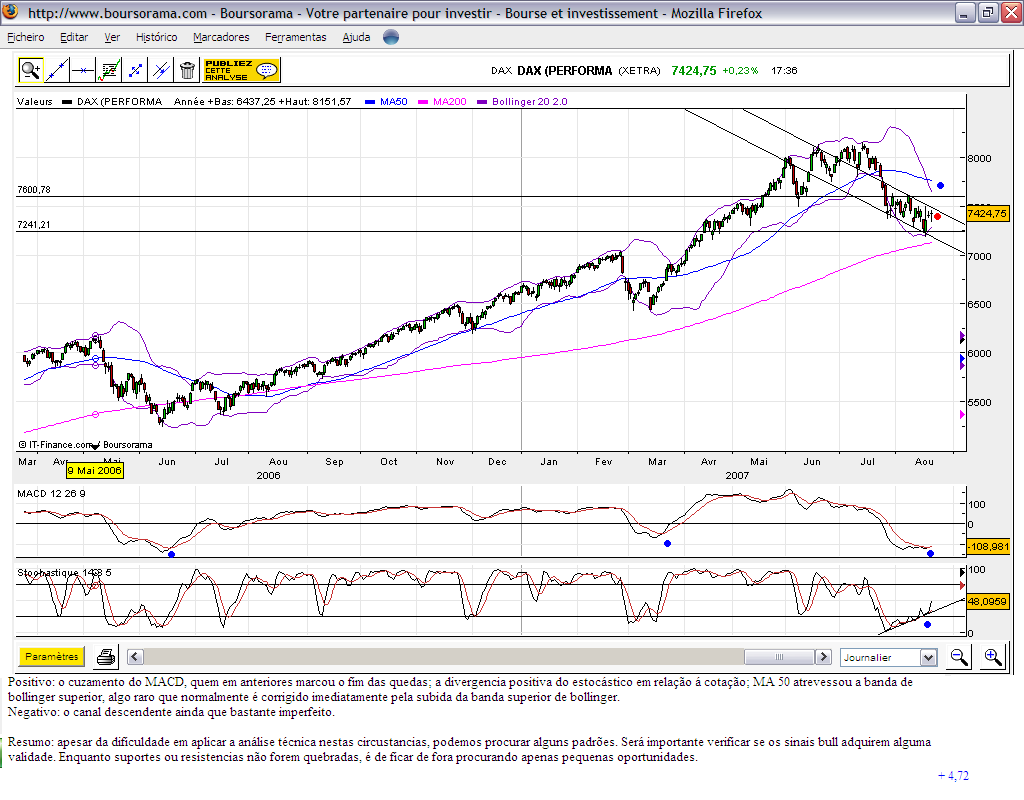Click the 48,0959 stochastic value tag

click(987, 601)
